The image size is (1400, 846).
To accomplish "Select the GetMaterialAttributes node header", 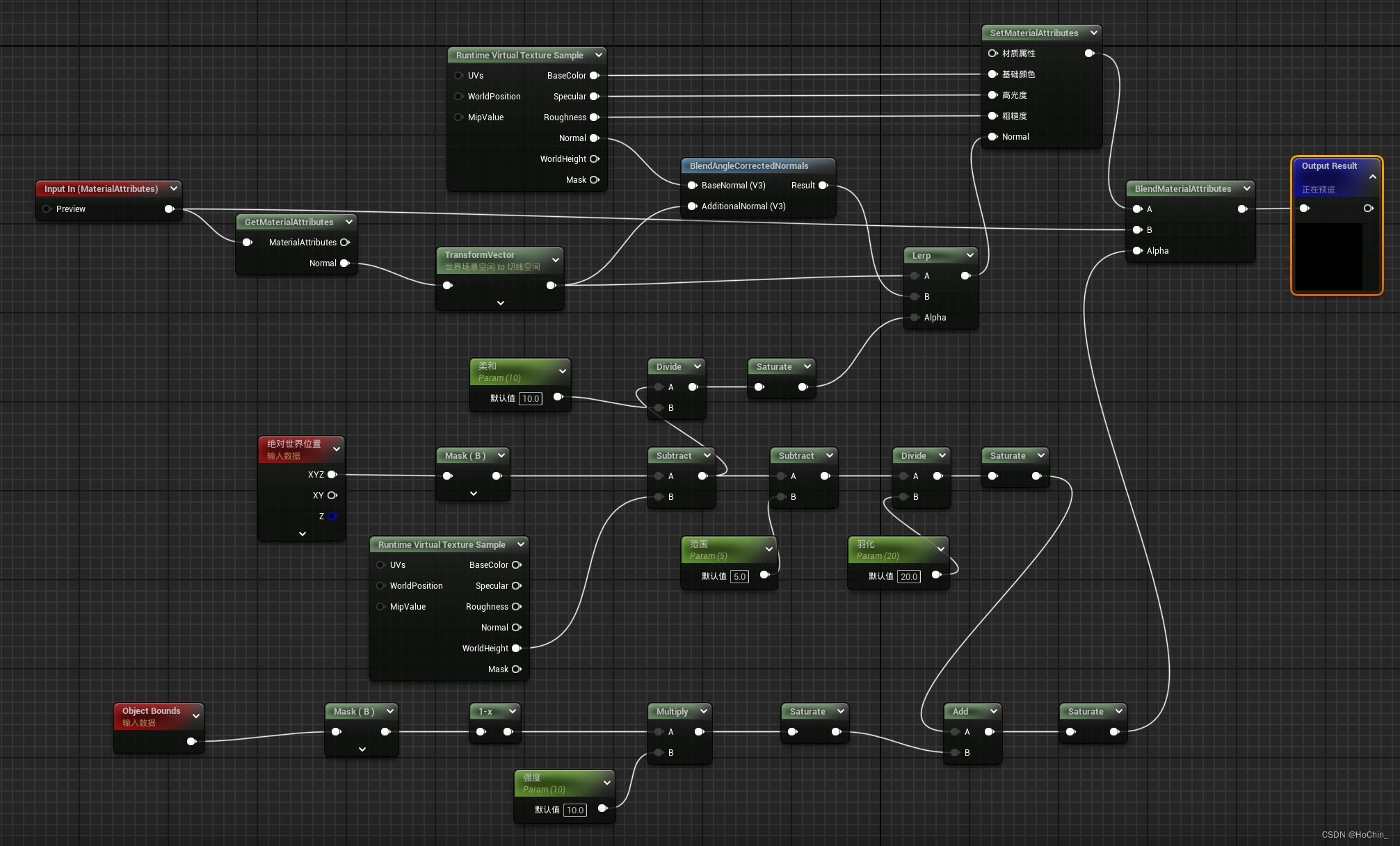I will (x=289, y=222).
